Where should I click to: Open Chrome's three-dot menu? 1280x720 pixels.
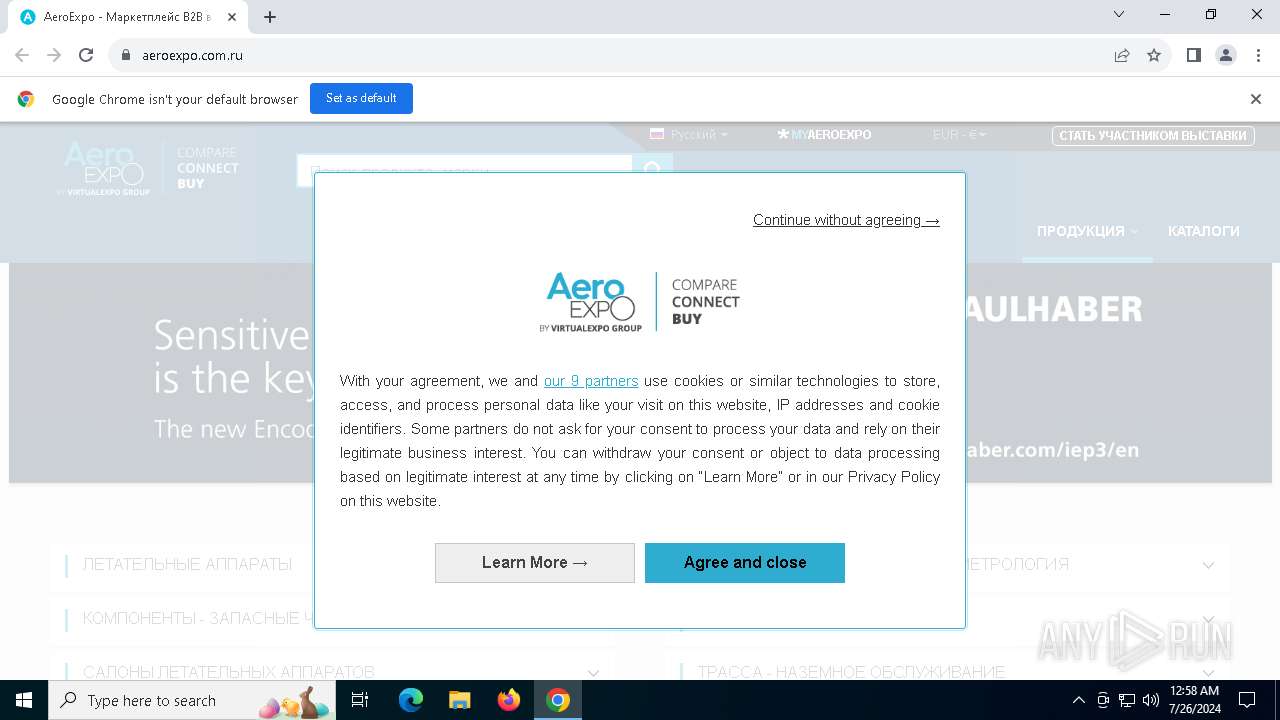[x=1257, y=55]
